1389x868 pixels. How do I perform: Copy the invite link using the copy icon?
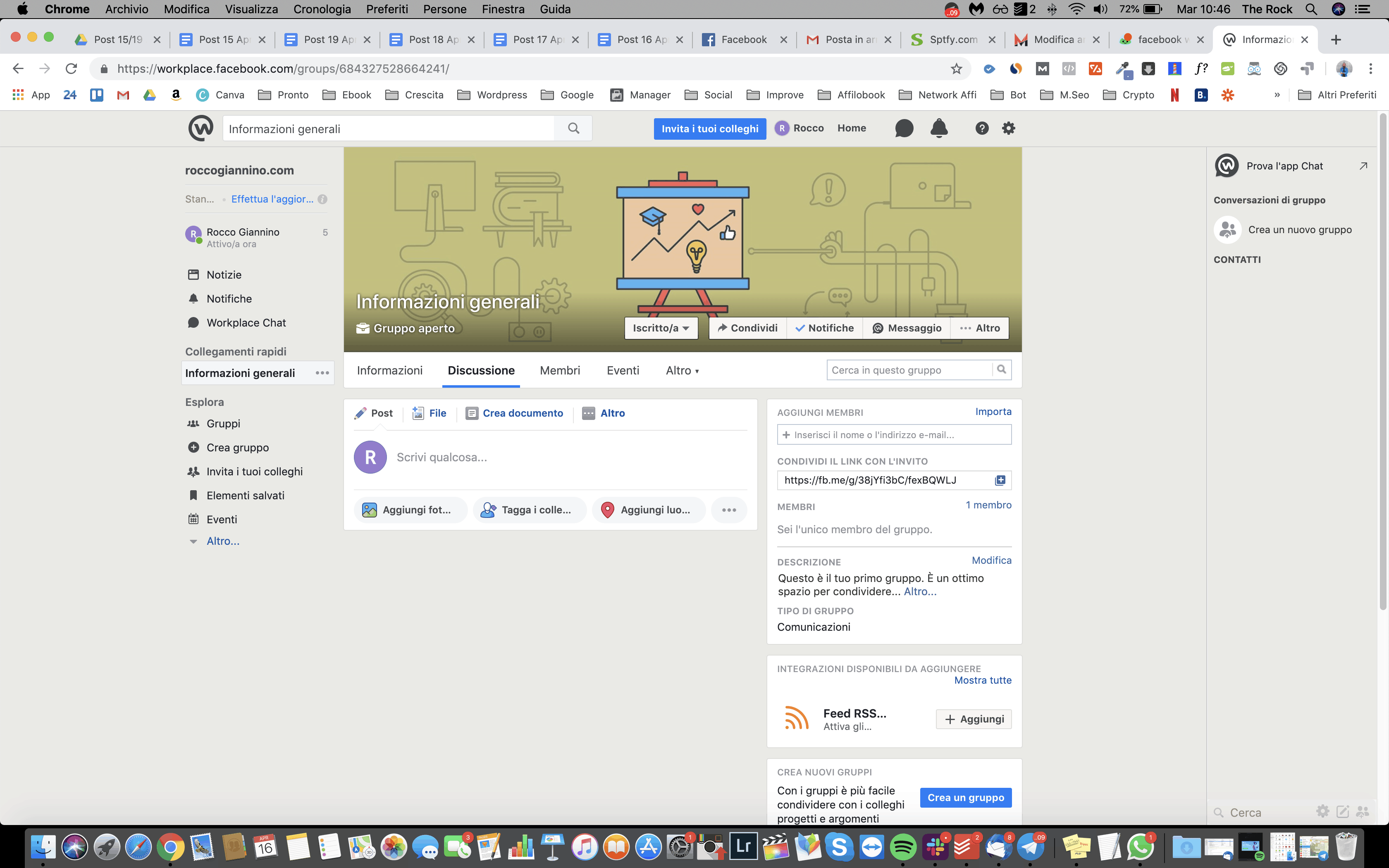[x=1000, y=480]
